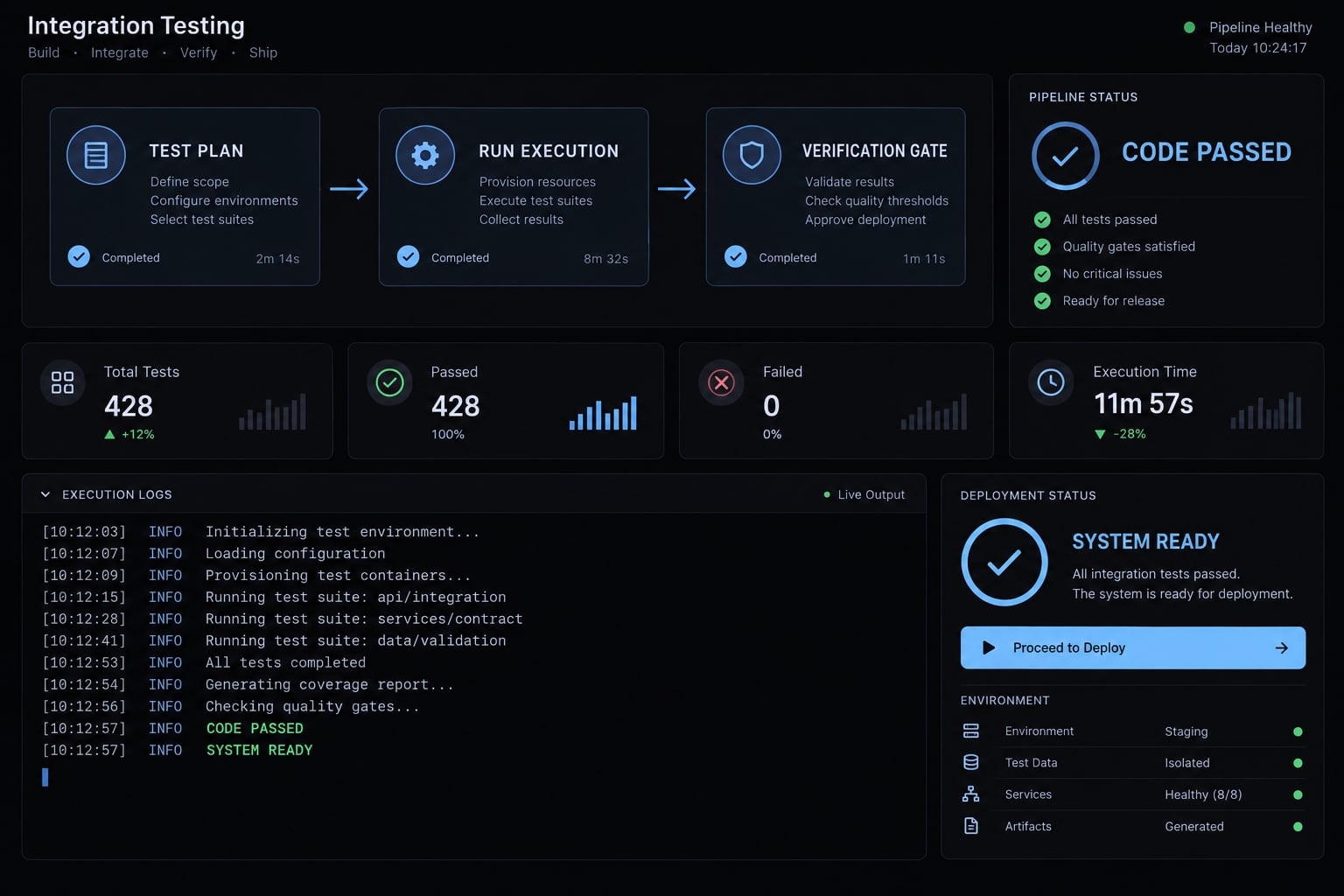Click the 'CODE PASSED' log line
This screenshot has height=896, width=1344.
coord(255,728)
